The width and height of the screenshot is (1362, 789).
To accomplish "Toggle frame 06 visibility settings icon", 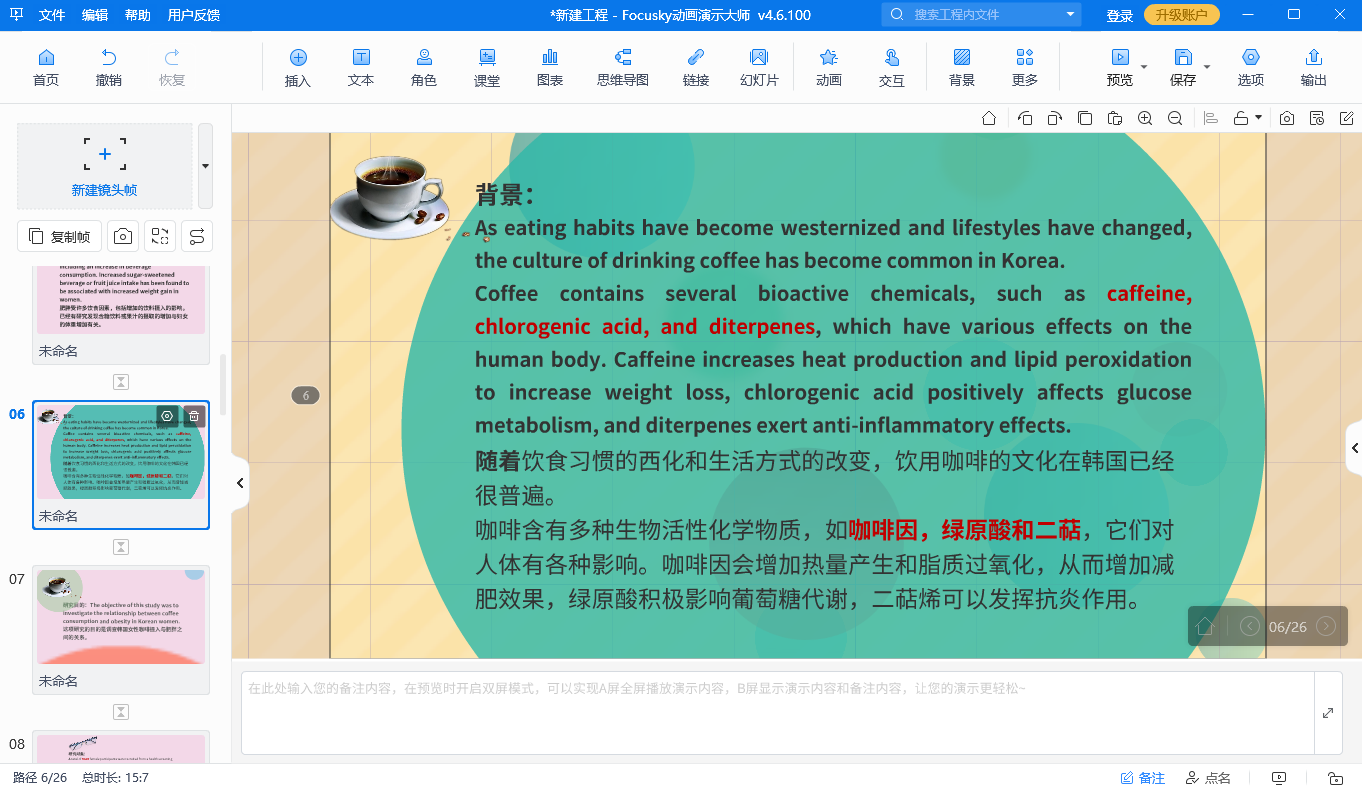I will pos(167,416).
